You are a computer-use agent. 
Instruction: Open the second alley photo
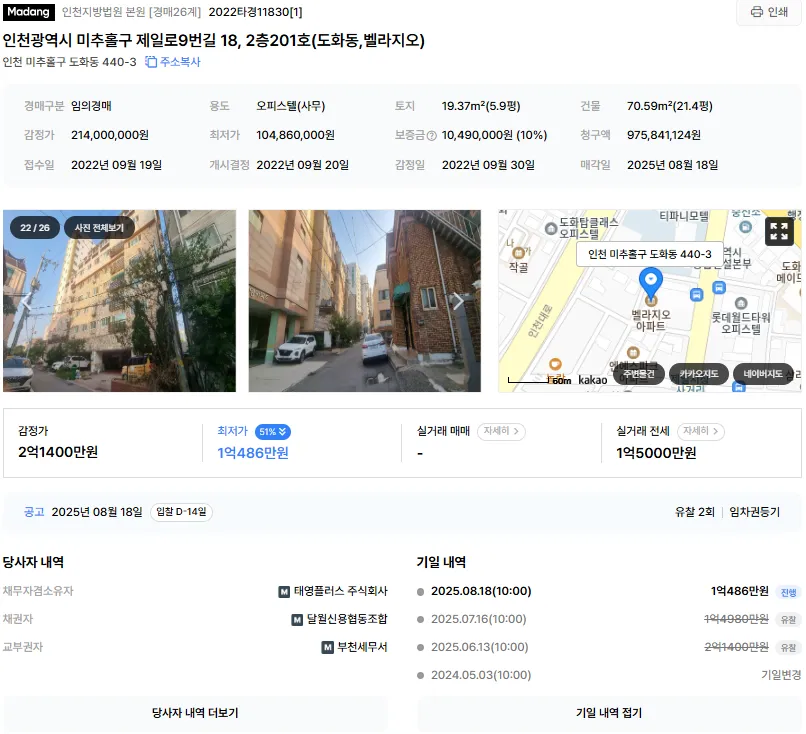(x=364, y=301)
